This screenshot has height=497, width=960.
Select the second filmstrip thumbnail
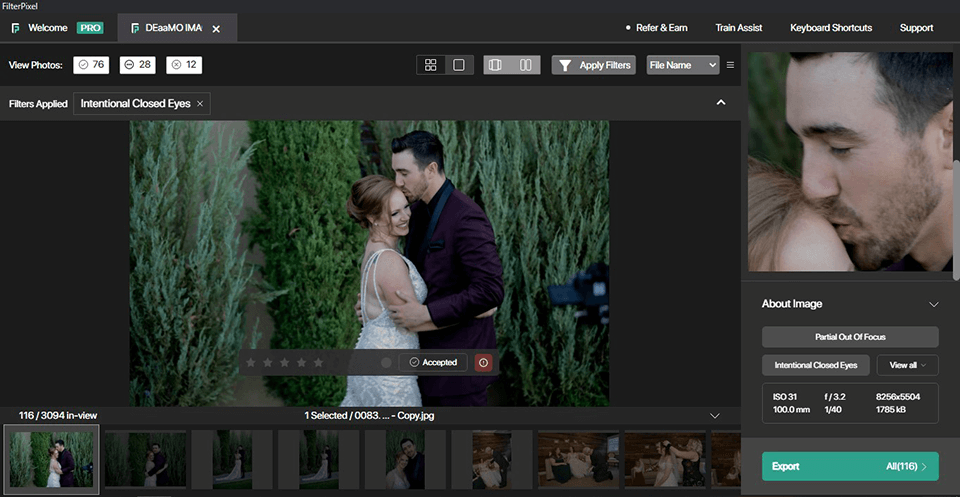point(146,459)
